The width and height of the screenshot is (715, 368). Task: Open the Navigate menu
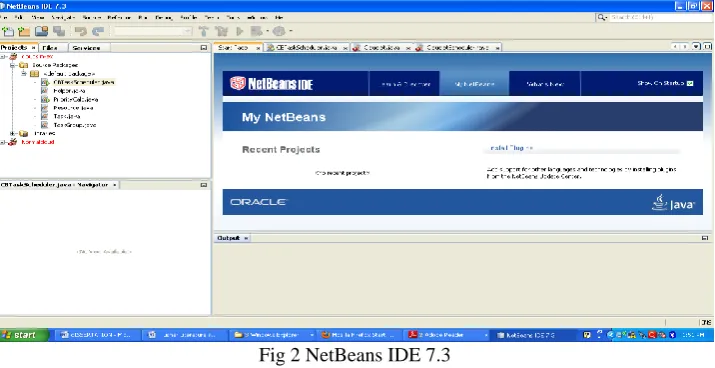63,17
